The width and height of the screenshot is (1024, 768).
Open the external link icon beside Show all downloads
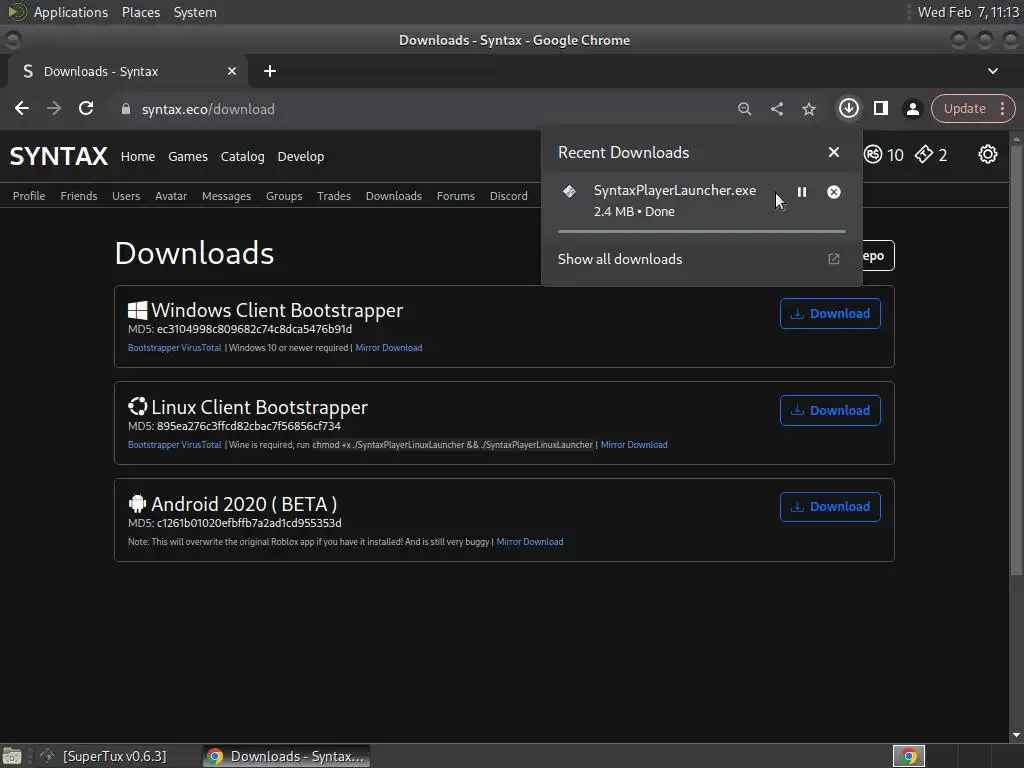click(833, 259)
